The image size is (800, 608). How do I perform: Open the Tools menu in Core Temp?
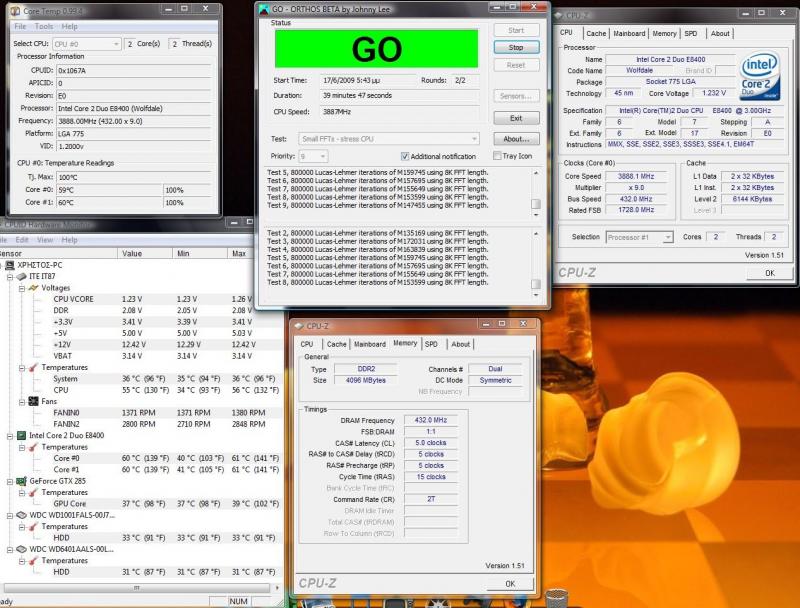44,27
